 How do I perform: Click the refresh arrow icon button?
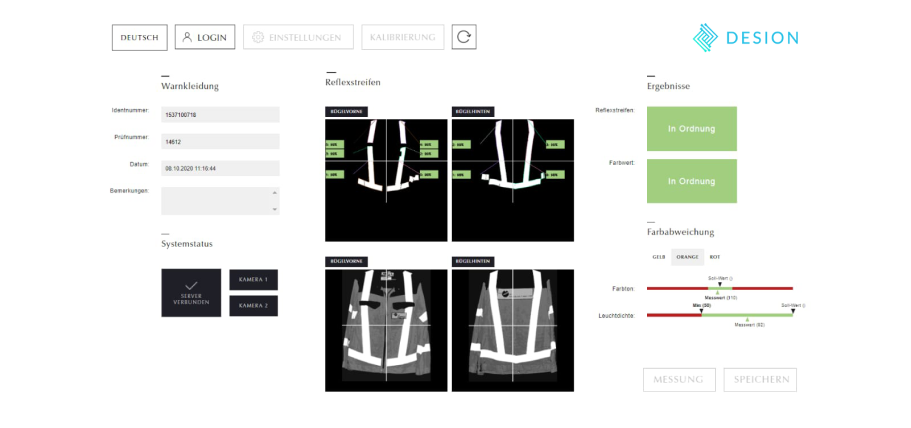pyautogui.click(x=464, y=37)
